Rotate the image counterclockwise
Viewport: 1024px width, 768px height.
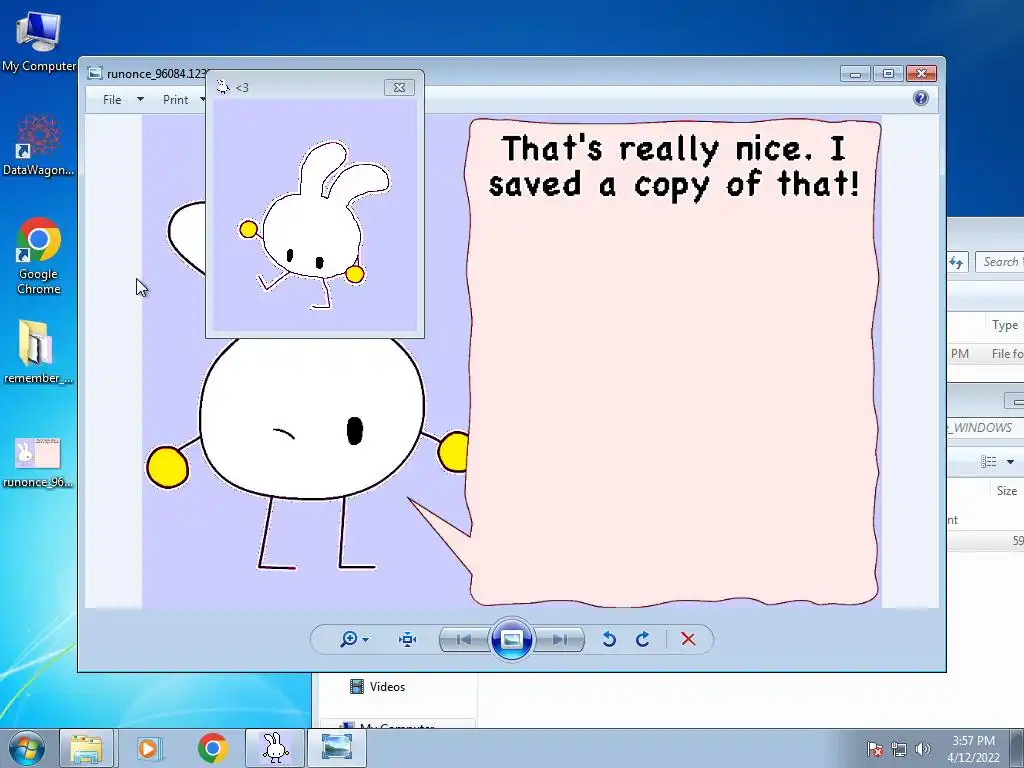(609, 639)
